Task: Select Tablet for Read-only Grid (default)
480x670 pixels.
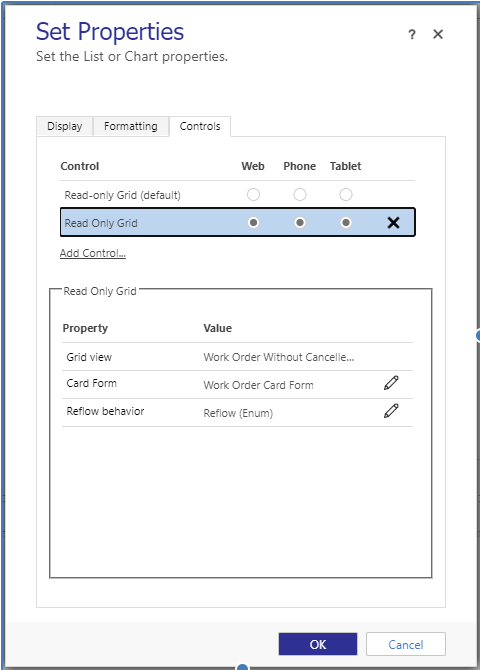Action: (x=346, y=194)
